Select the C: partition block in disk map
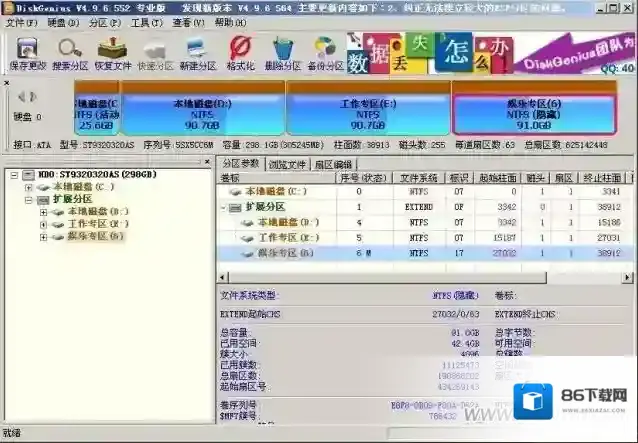 click(x=97, y=108)
